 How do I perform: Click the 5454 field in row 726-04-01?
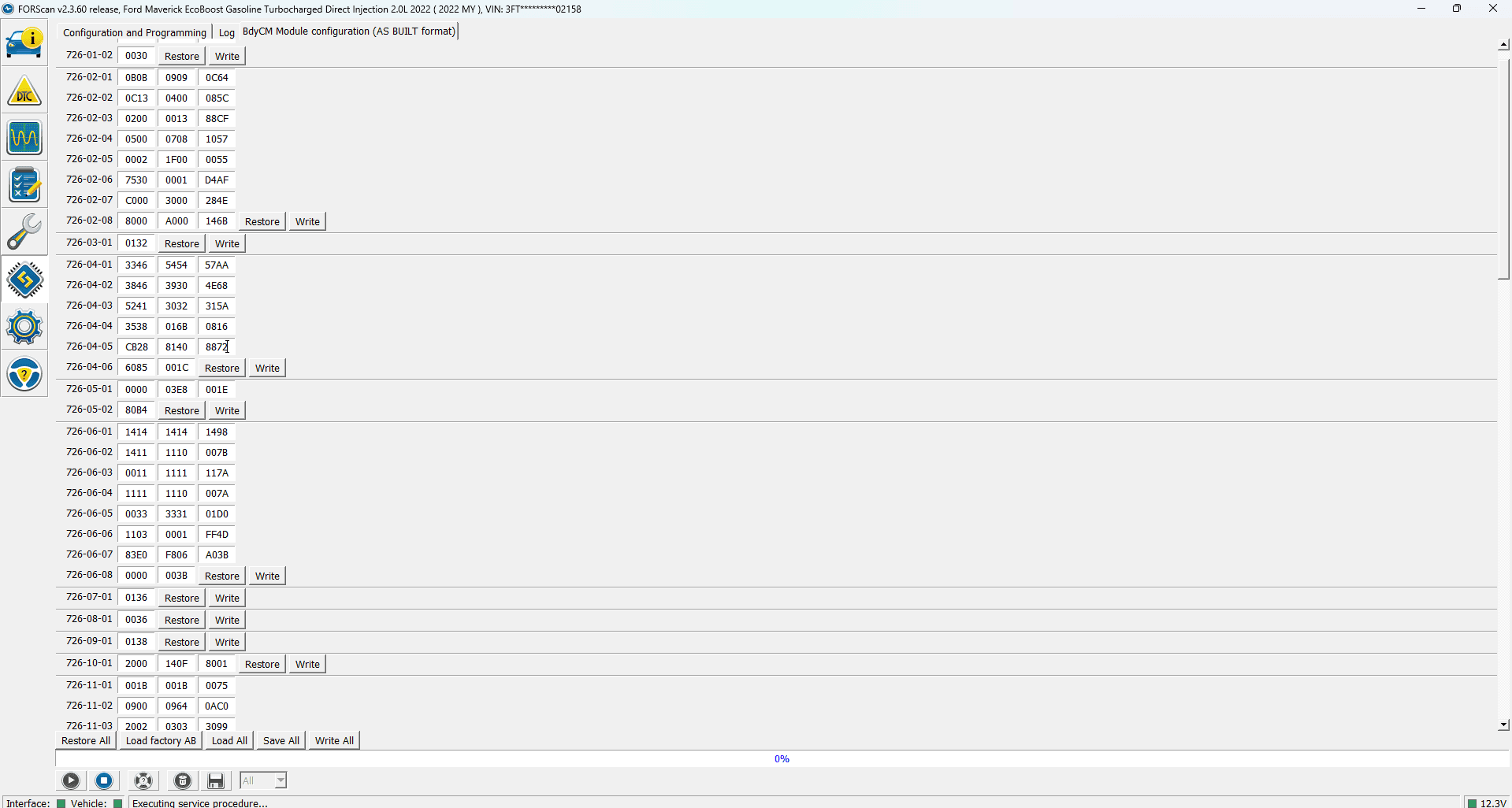coord(176,265)
